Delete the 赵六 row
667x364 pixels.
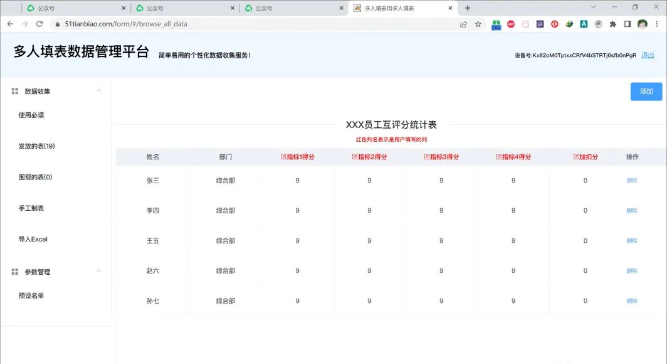tap(632, 271)
